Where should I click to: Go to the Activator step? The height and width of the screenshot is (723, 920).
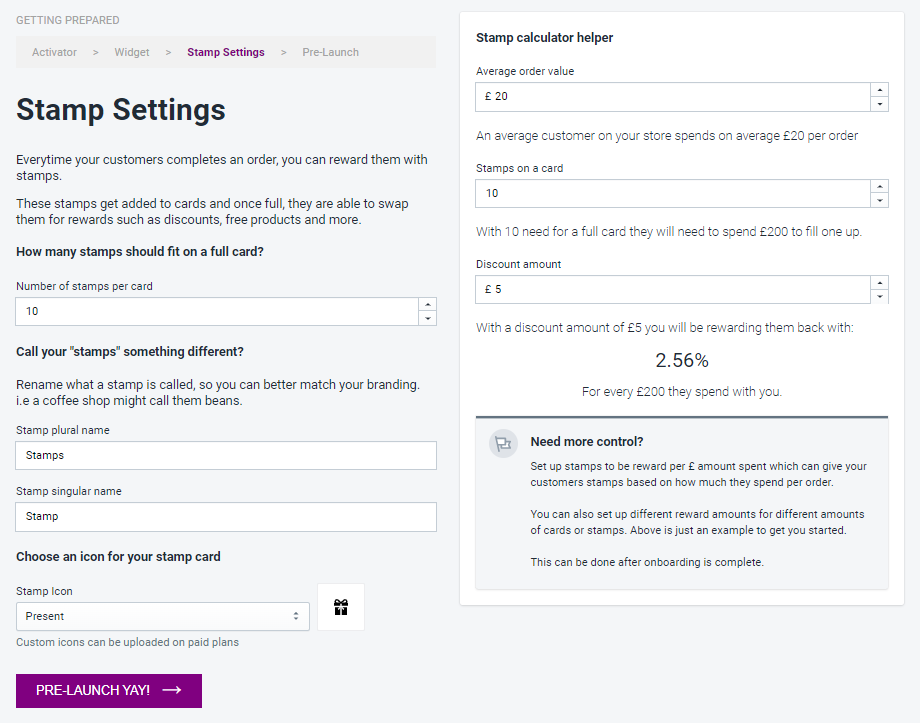point(54,52)
